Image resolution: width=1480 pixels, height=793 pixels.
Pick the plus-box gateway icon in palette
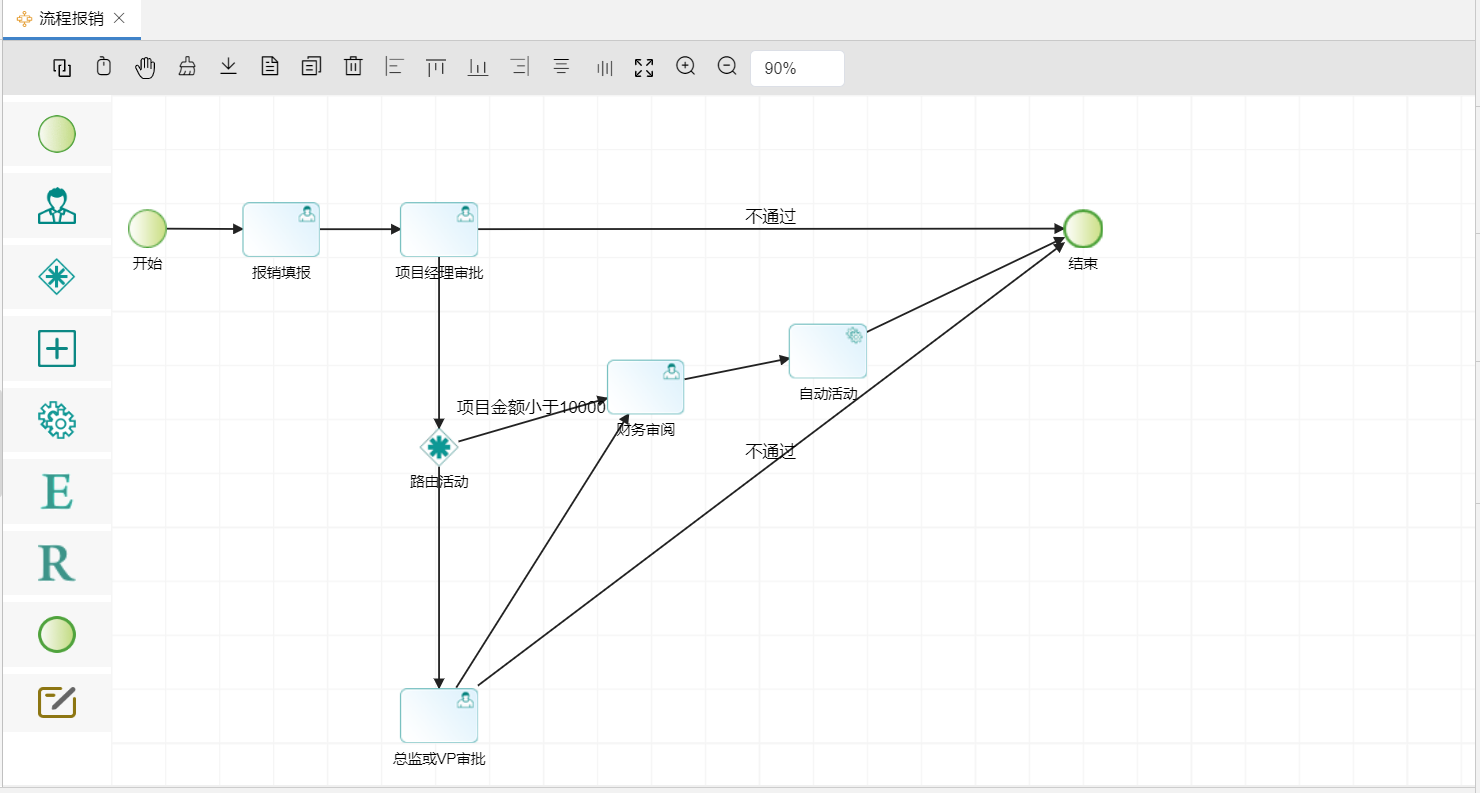tap(57, 348)
